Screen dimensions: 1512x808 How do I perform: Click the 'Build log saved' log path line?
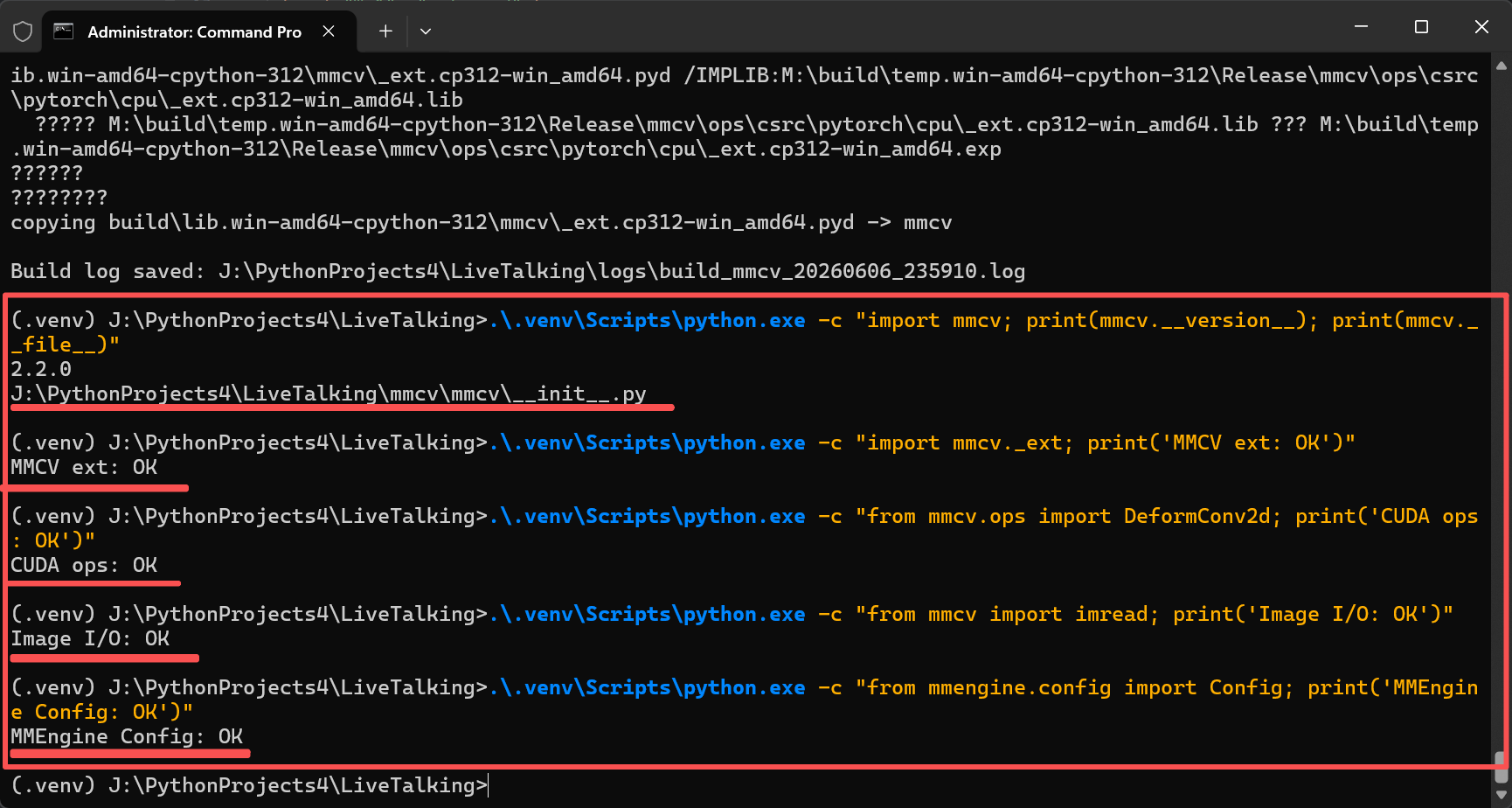point(517,271)
